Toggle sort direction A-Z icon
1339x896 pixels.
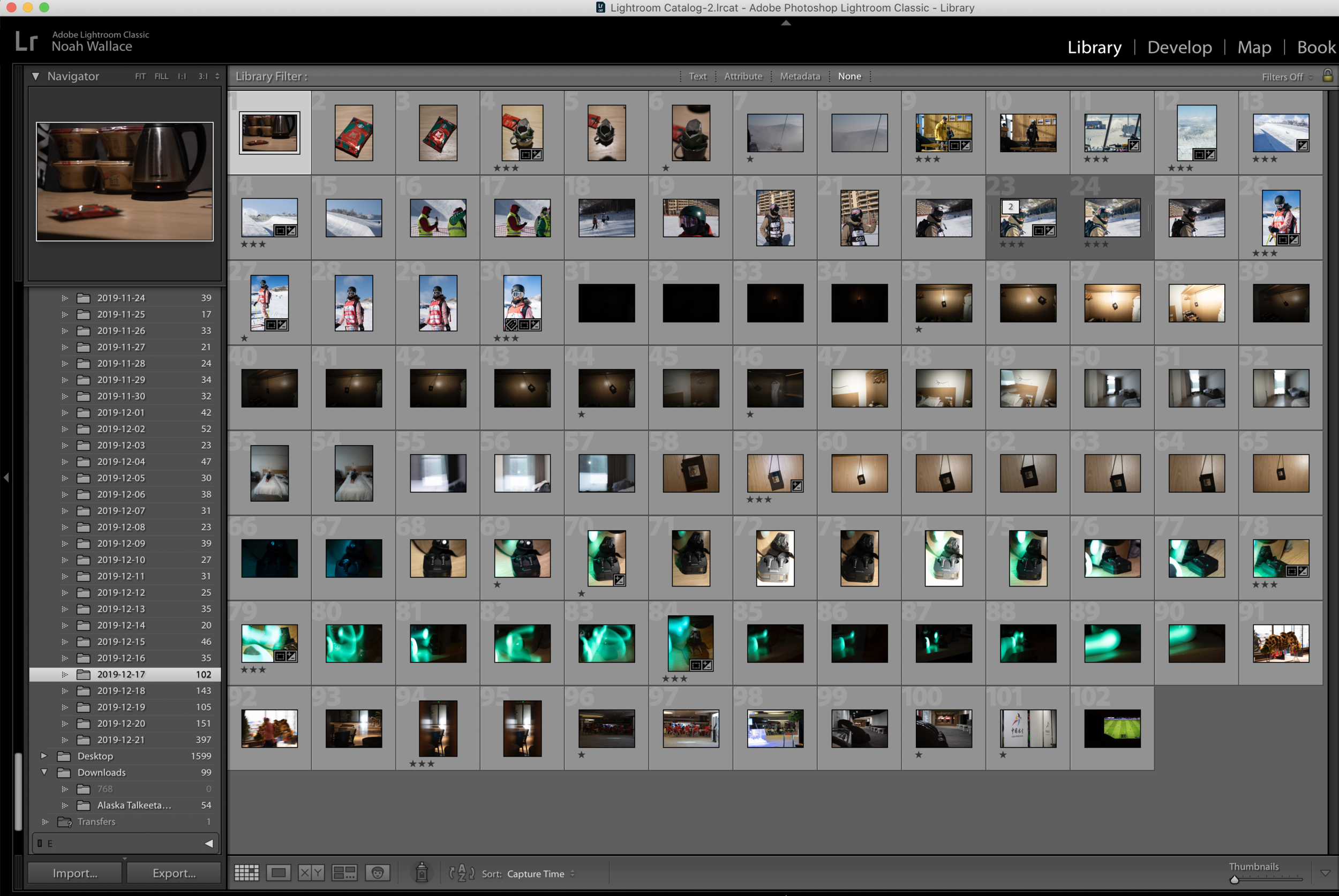[462, 872]
